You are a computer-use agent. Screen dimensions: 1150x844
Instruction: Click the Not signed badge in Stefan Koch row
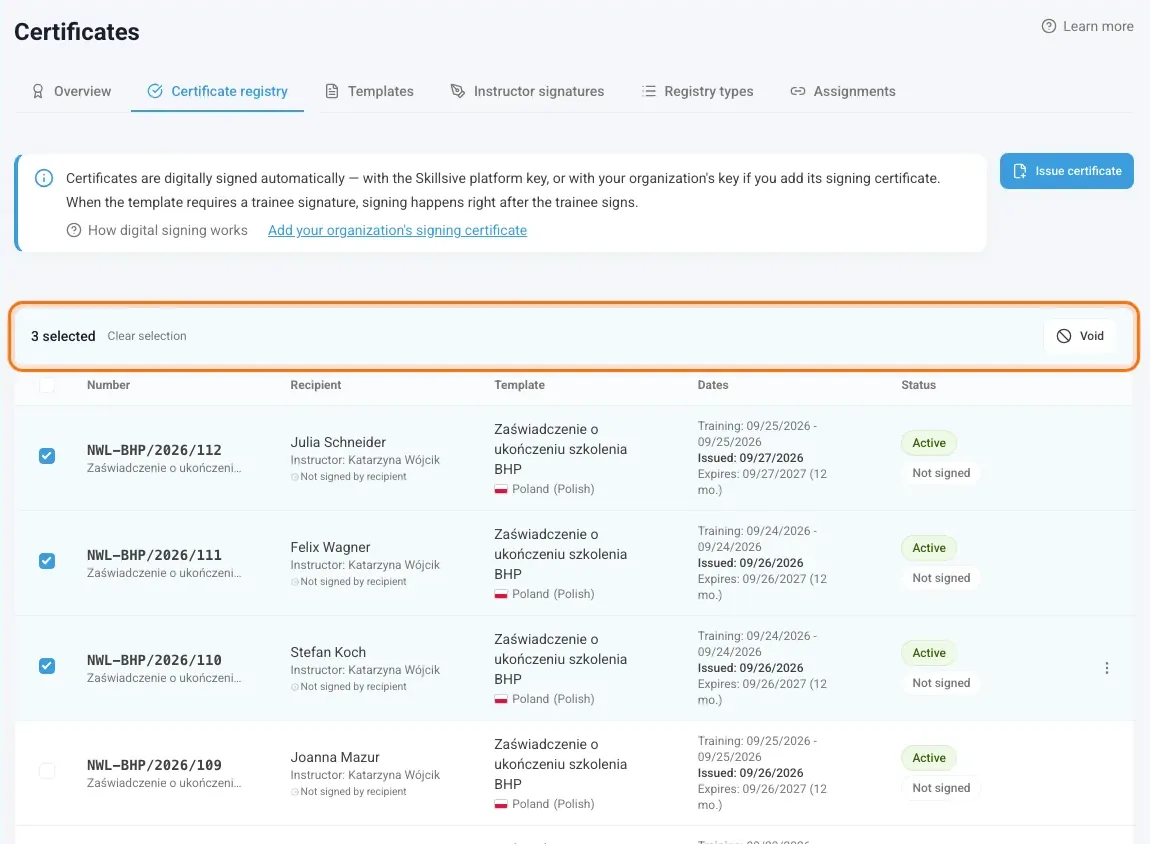941,683
